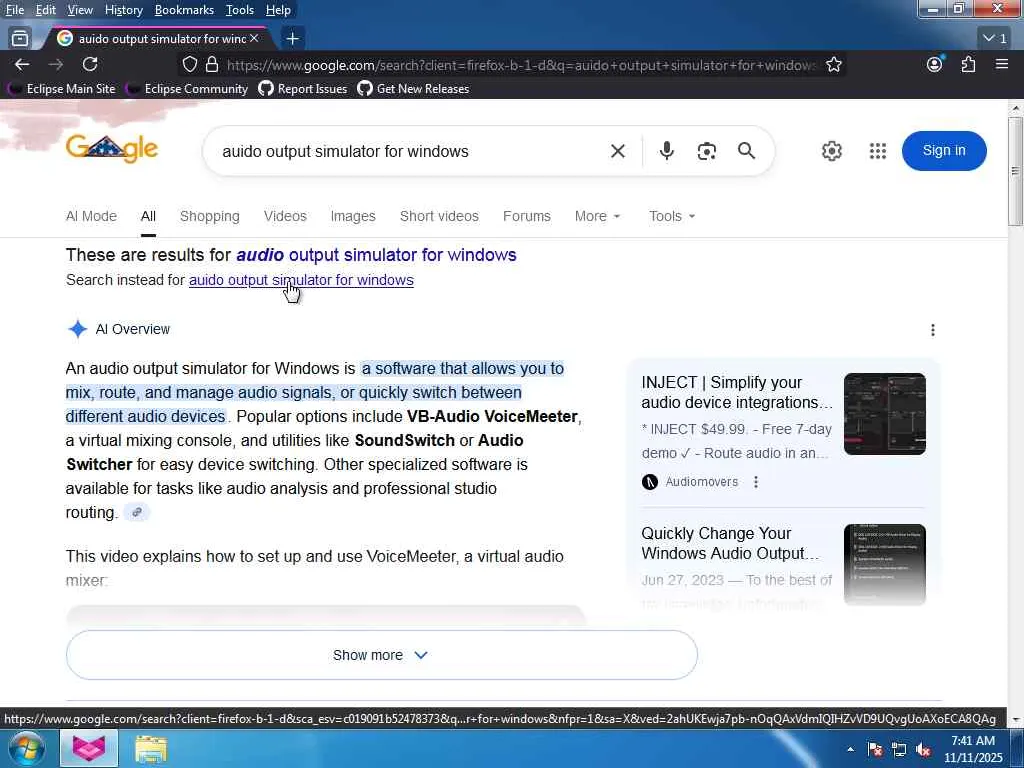Open the extensions puzzle icon

[968, 64]
